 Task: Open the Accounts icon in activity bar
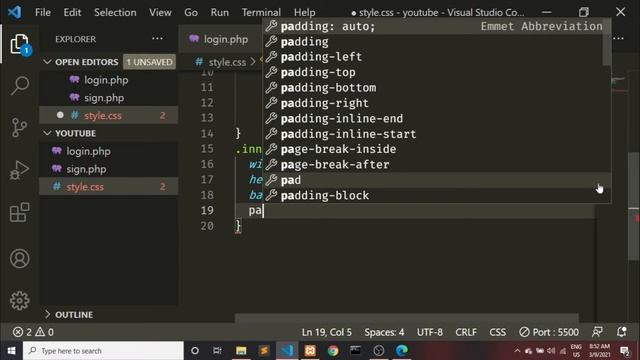(19, 259)
